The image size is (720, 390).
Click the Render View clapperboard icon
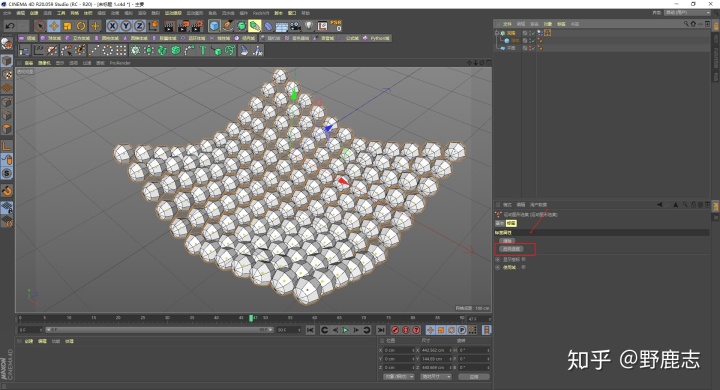(x=169, y=26)
